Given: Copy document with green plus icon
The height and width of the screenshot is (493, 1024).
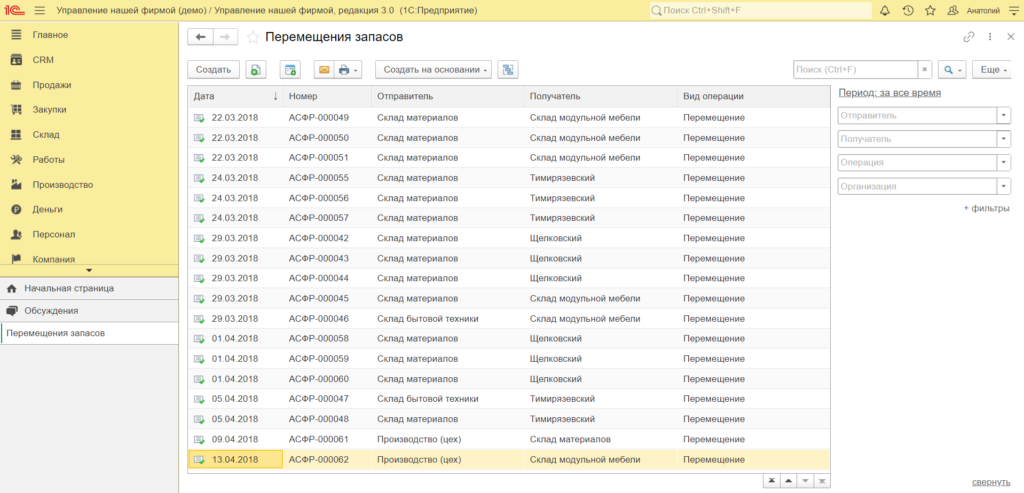Looking at the screenshot, I should click(x=256, y=70).
